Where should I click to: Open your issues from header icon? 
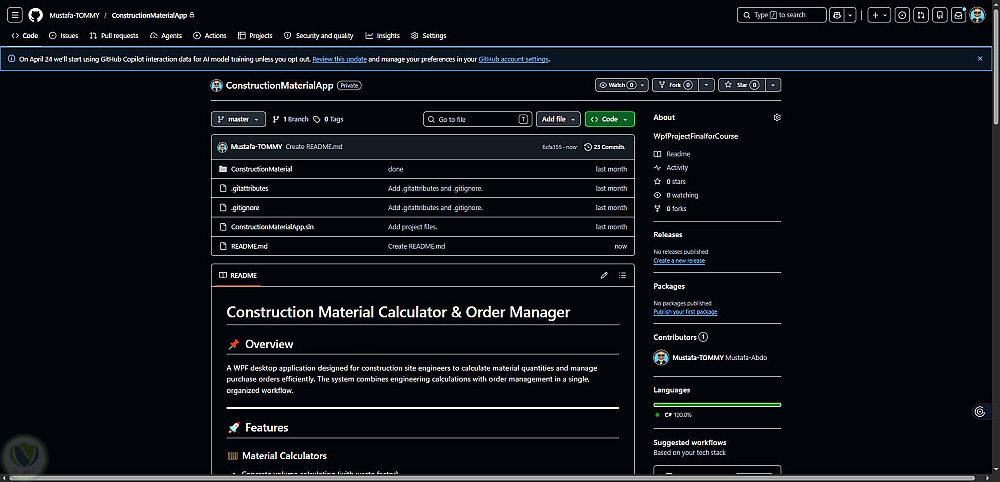[x=902, y=15]
